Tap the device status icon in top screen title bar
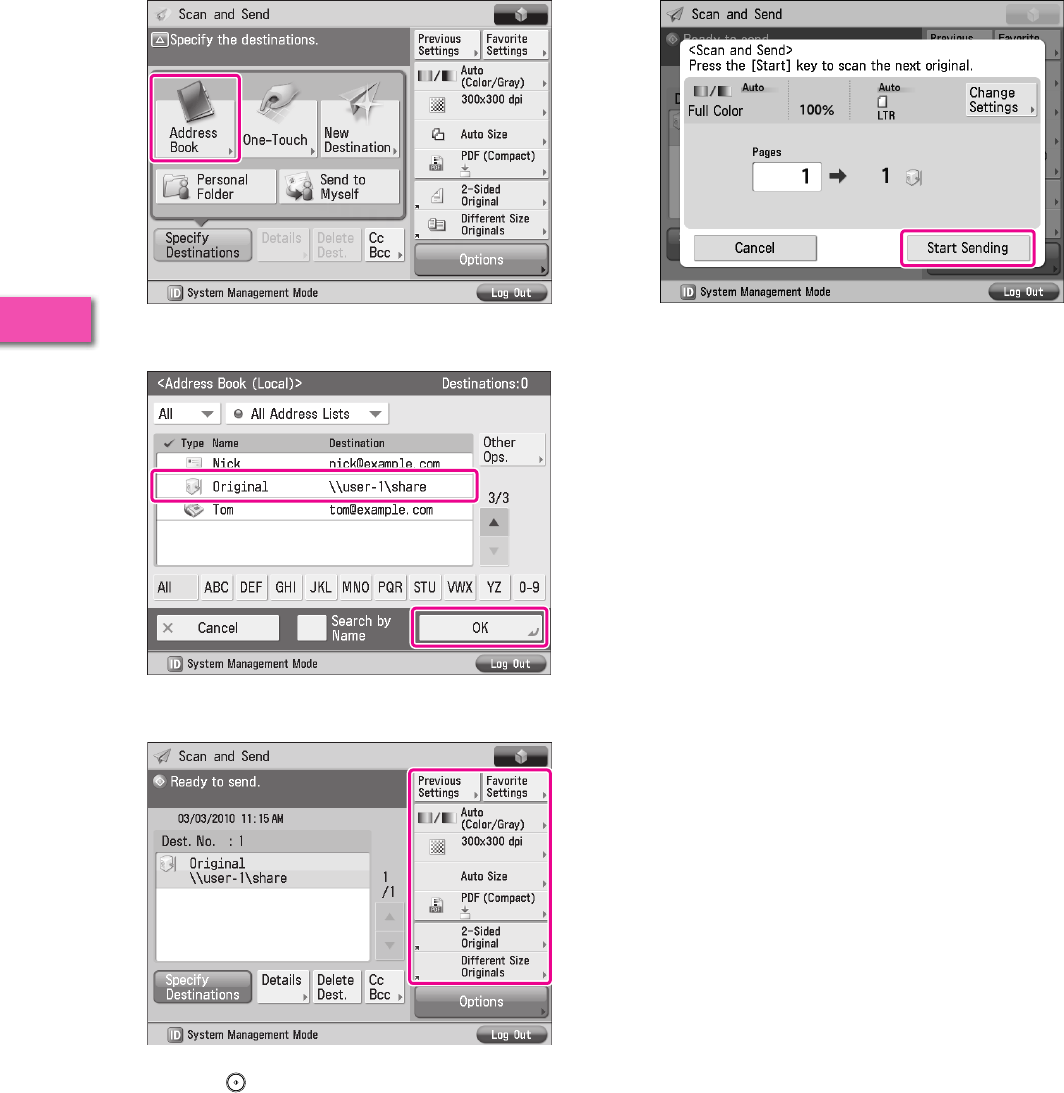The width and height of the screenshot is (1064, 1093). coord(520,15)
